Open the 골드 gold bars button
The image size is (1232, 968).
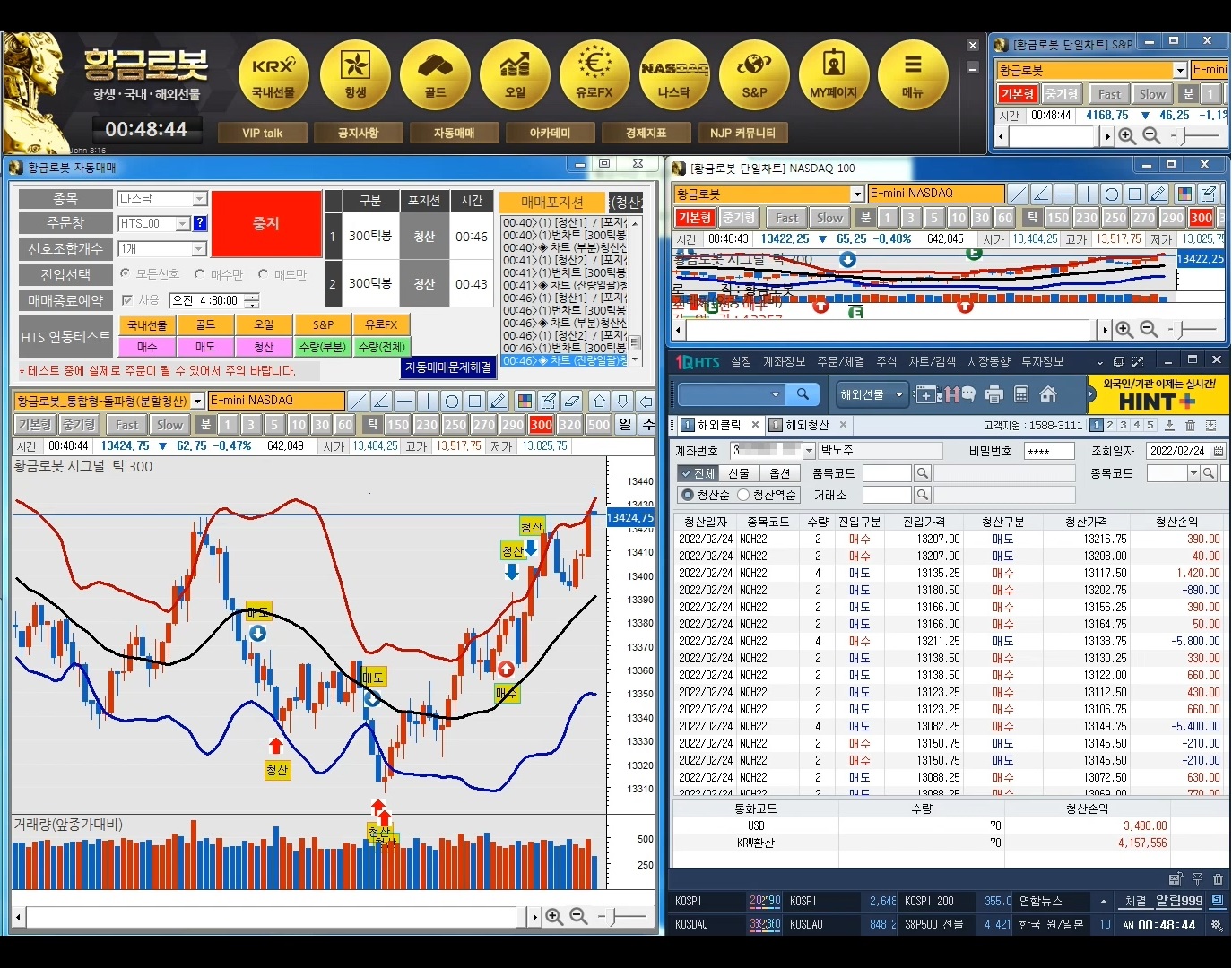click(x=435, y=75)
